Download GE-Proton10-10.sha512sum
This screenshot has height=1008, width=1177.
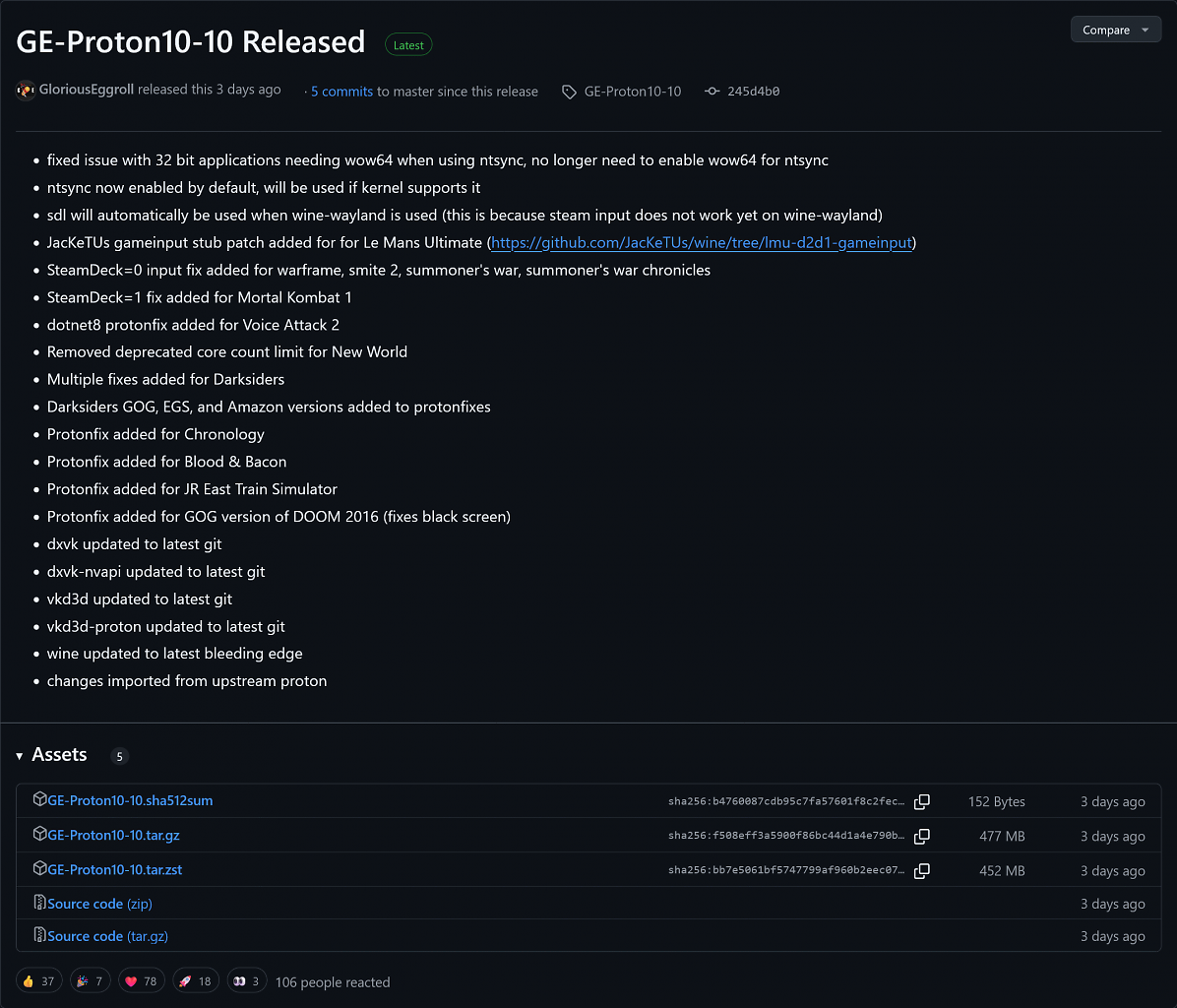click(x=130, y=801)
